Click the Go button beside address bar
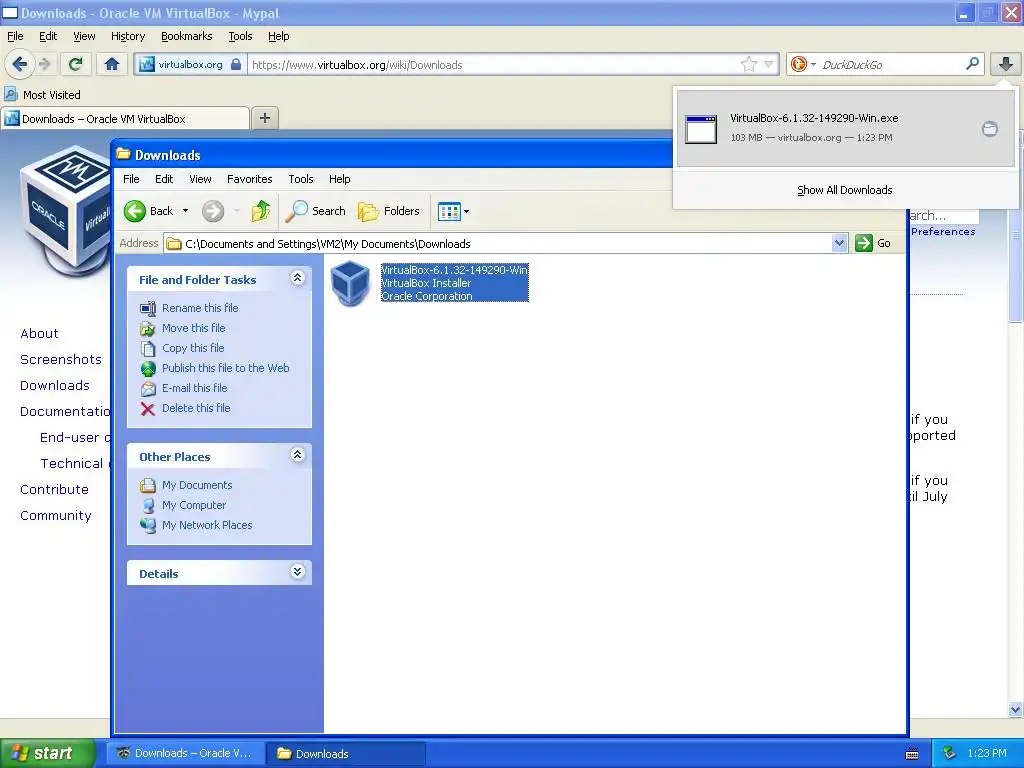Viewport: 1024px width, 768px height. click(873, 243)
